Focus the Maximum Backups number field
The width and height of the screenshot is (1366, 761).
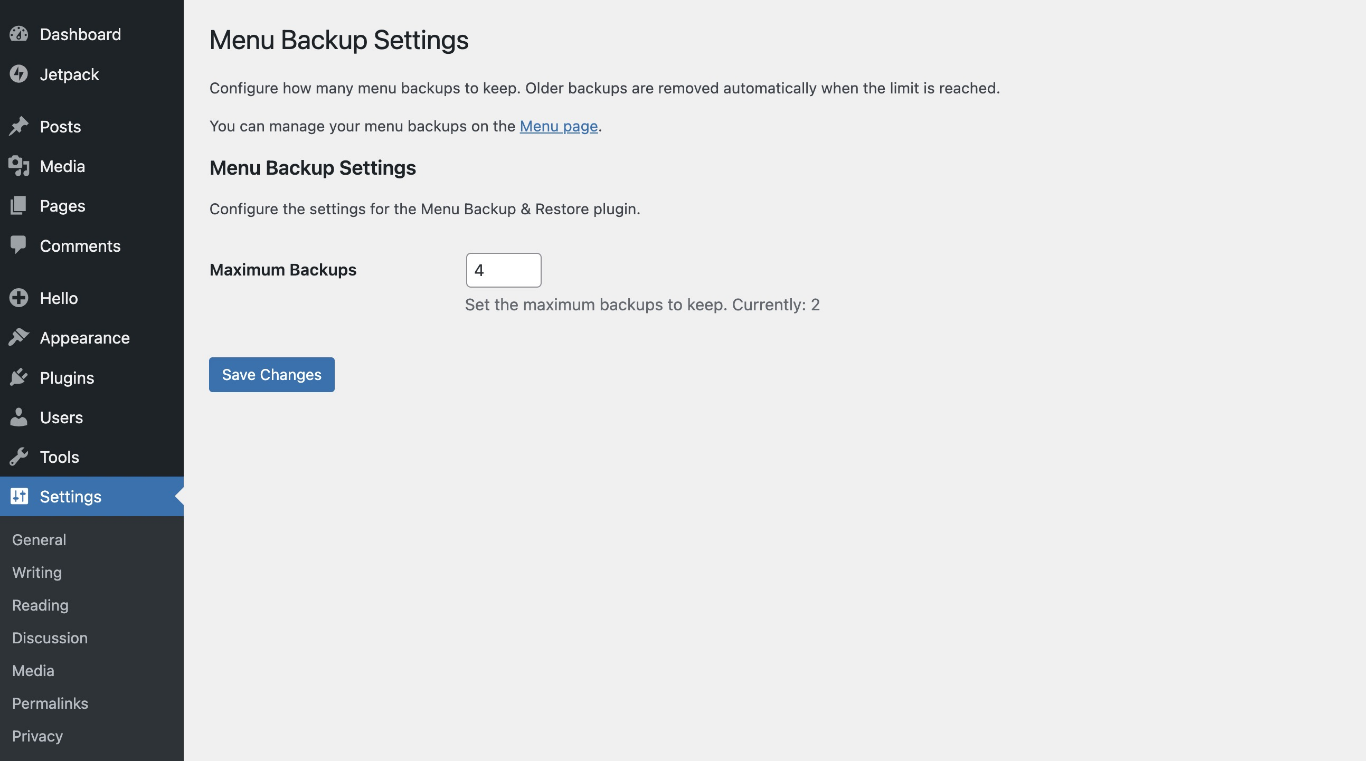[503, 271]
